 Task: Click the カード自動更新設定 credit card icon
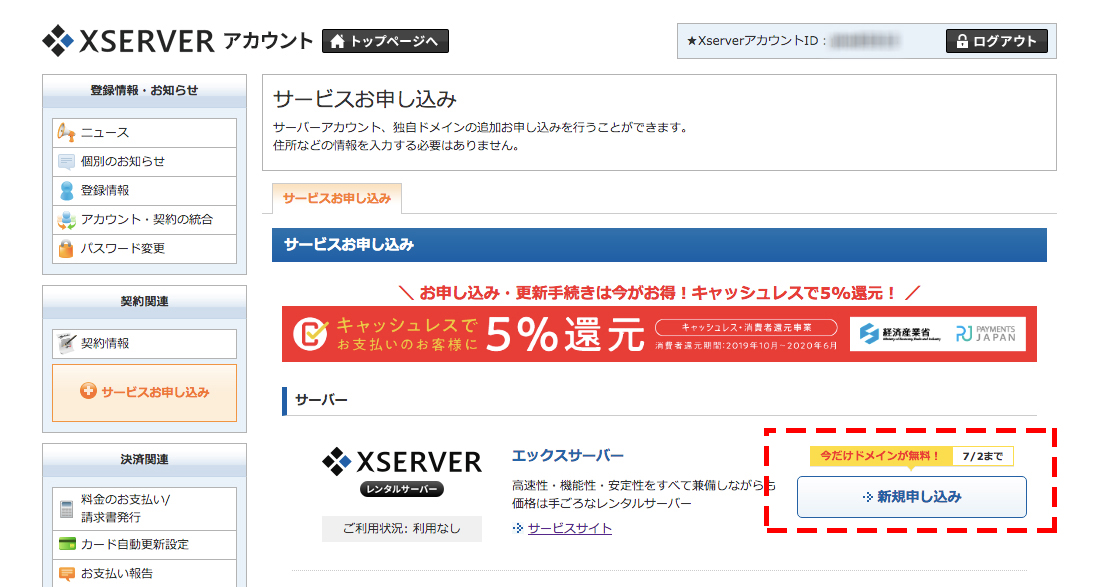click(x=67, y=545)
